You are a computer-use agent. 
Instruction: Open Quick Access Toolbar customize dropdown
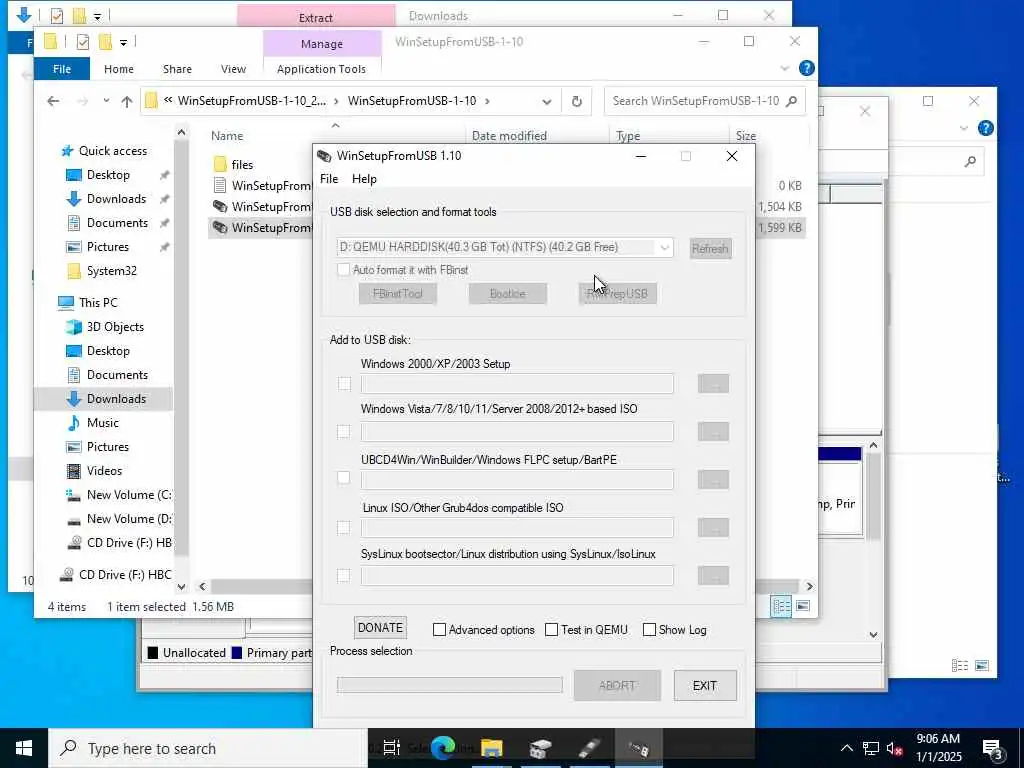coord(123,42)
